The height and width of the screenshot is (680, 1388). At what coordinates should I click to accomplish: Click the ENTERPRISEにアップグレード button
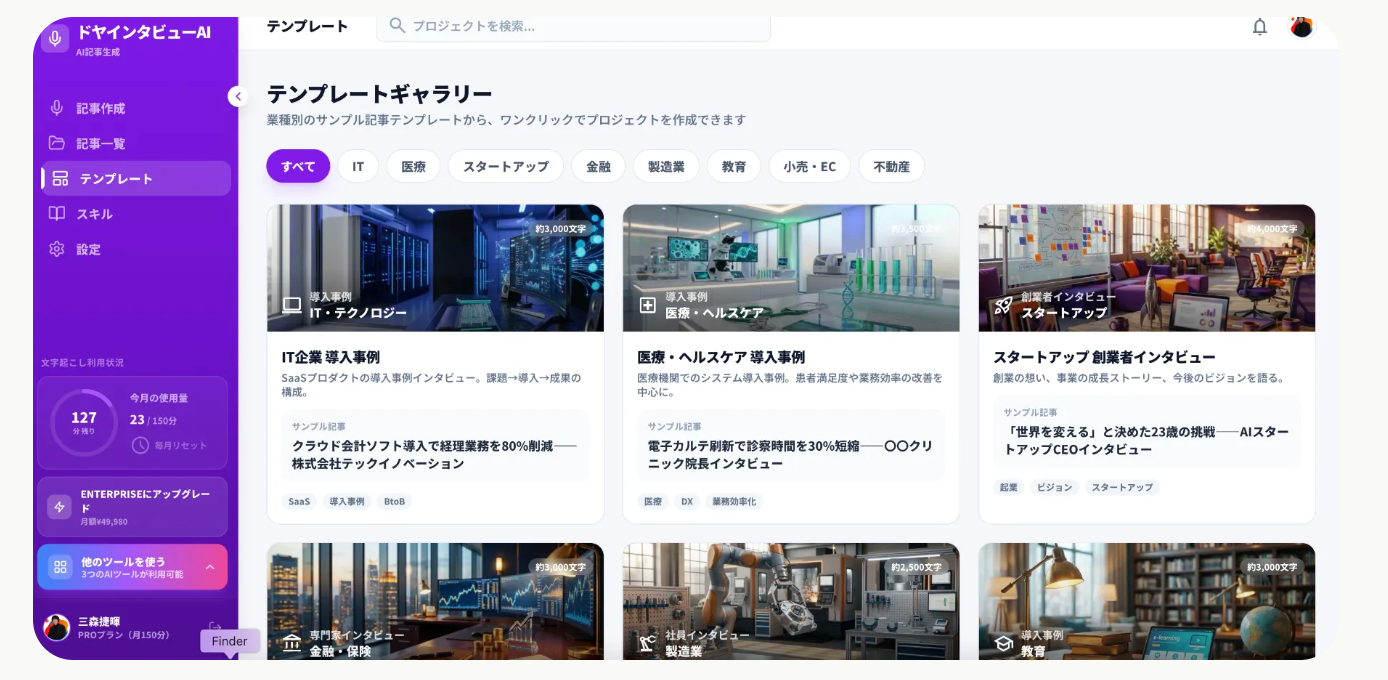[x=133, y=507]
